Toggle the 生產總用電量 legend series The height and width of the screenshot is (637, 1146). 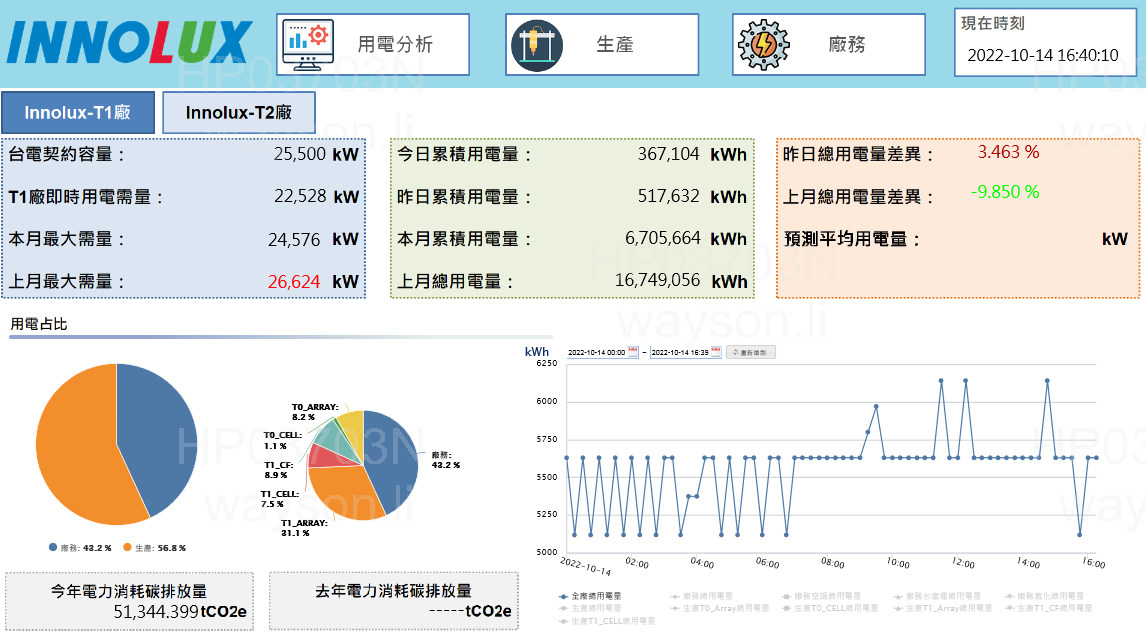click(x=590, y=609)
